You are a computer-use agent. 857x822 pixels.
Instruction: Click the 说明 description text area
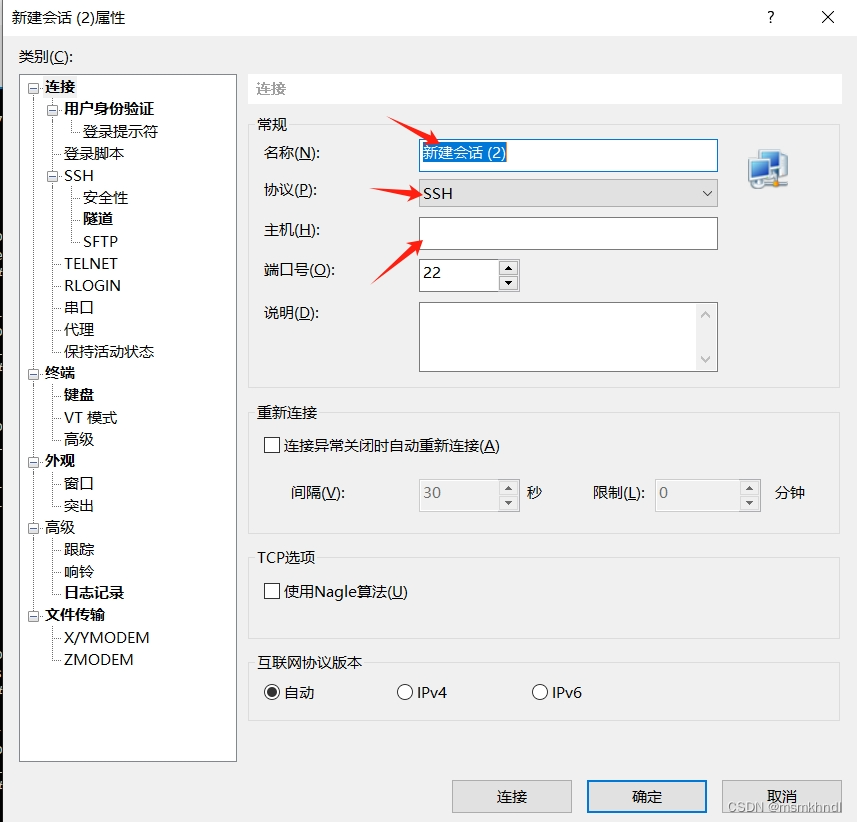pyautogui.click(x=559, y=337)
